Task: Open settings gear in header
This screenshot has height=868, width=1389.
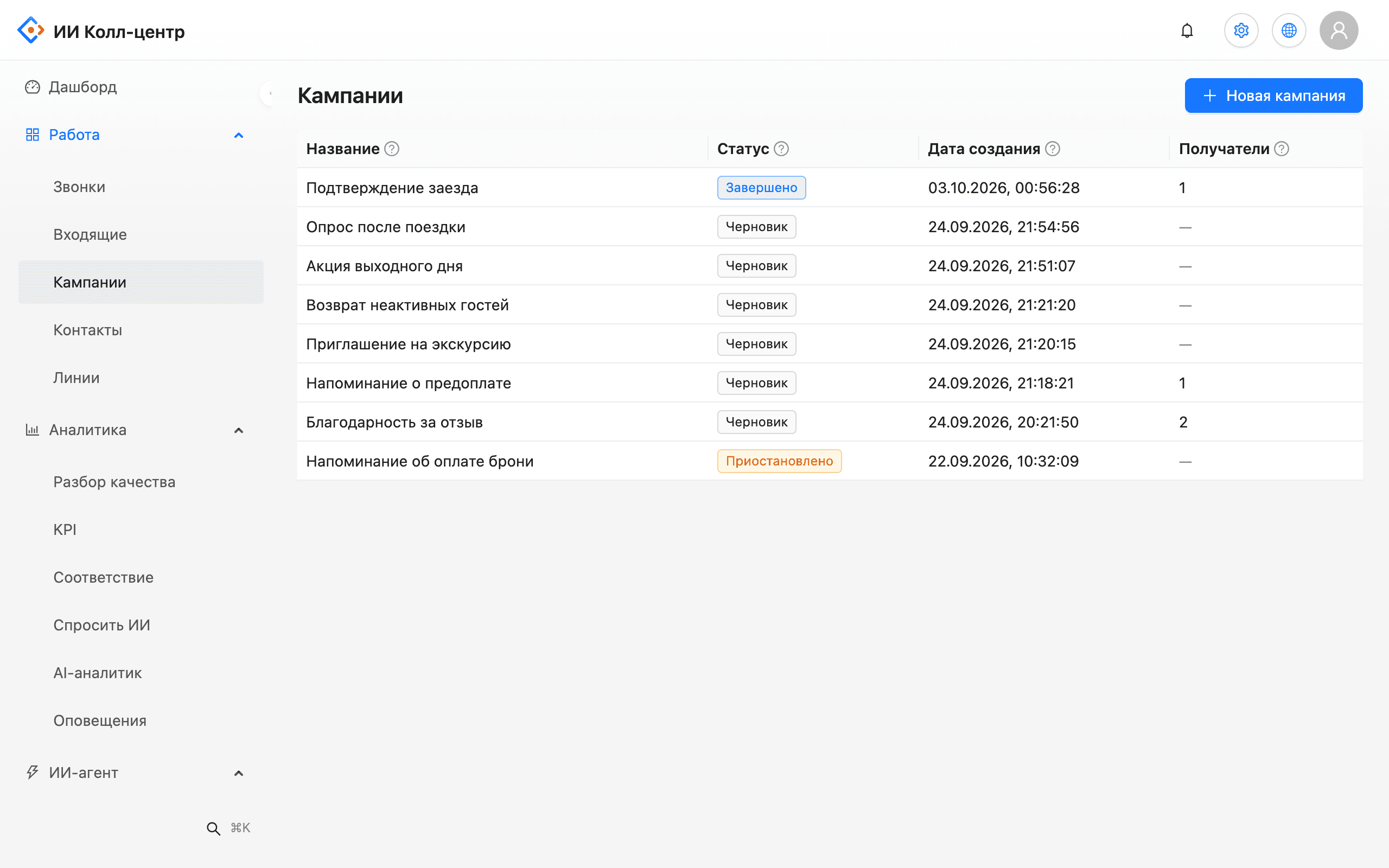Action: 1241,30
